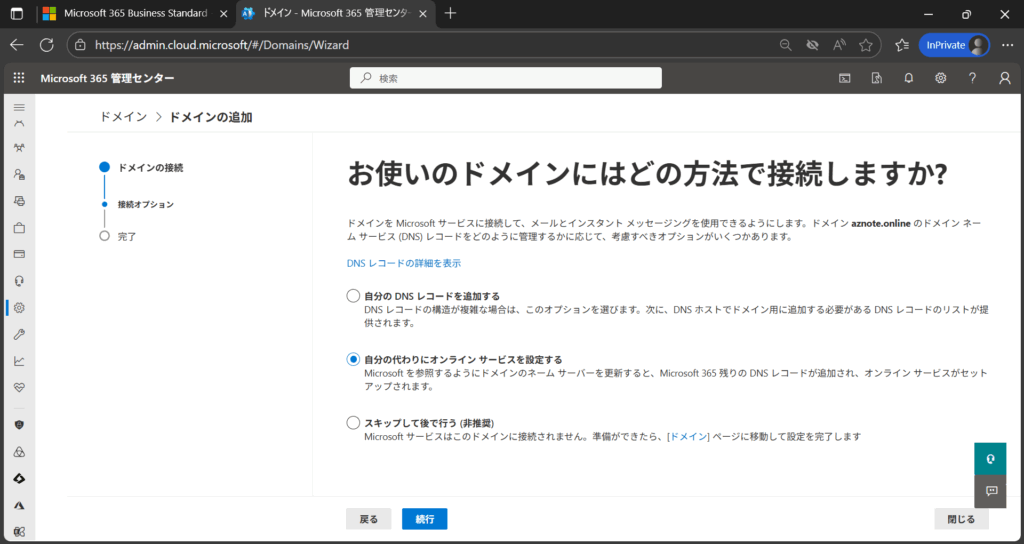Select "自分の DNS レコードを追加する" radio option
This screenshot has width=1024, height=544.
click(352, 296)
